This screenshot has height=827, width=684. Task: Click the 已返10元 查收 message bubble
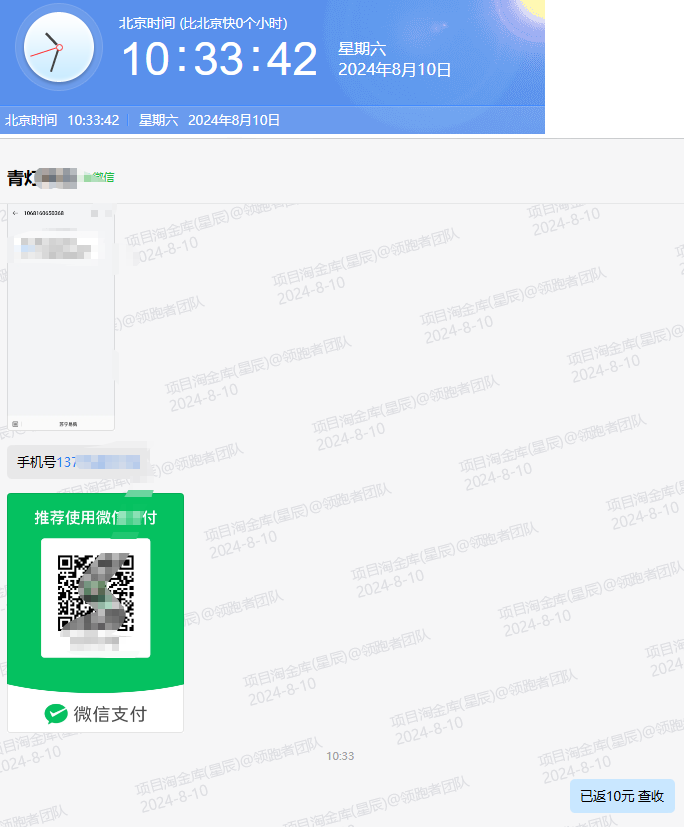coord(621,796)
